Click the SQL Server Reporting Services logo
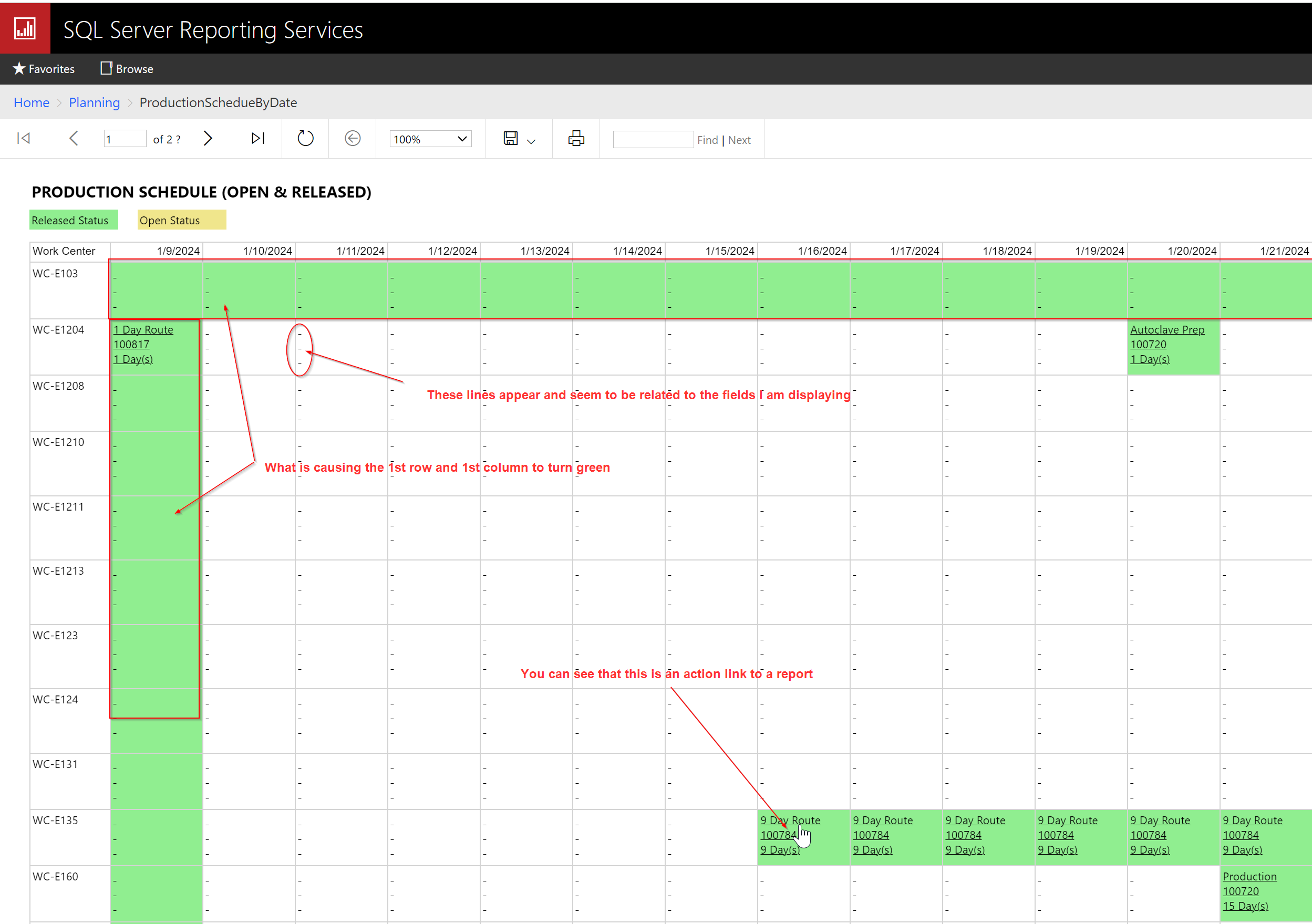 click(x=25, y=27)
